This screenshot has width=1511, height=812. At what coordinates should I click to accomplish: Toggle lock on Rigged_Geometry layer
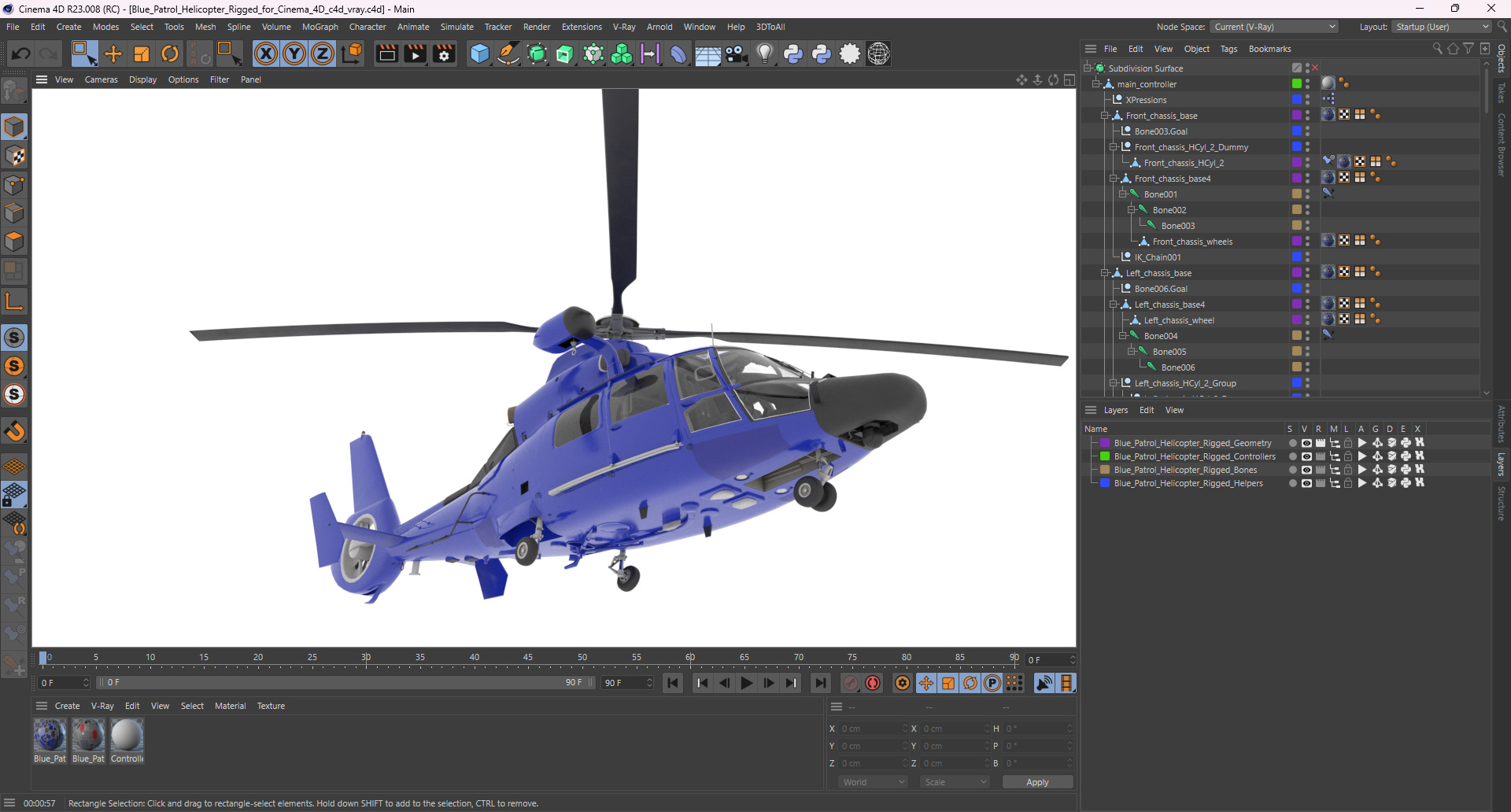pos(1348,443)
